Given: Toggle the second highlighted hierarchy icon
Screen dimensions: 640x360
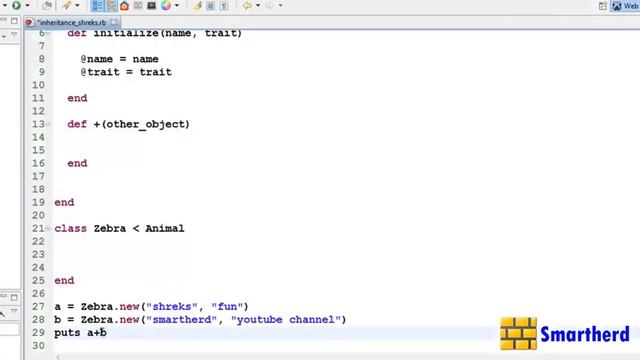Looking at the screenshot, I should pos(111,5).
